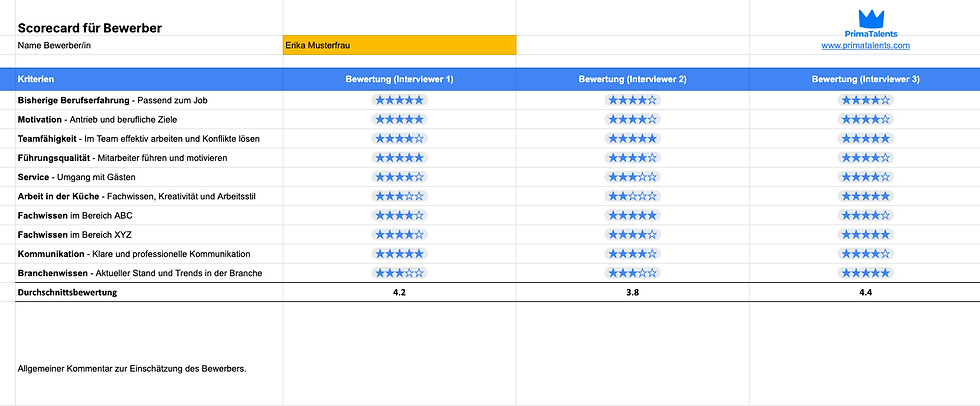
Task: Select the Kommunikation criterion cell
Action: tap(149, 254)
